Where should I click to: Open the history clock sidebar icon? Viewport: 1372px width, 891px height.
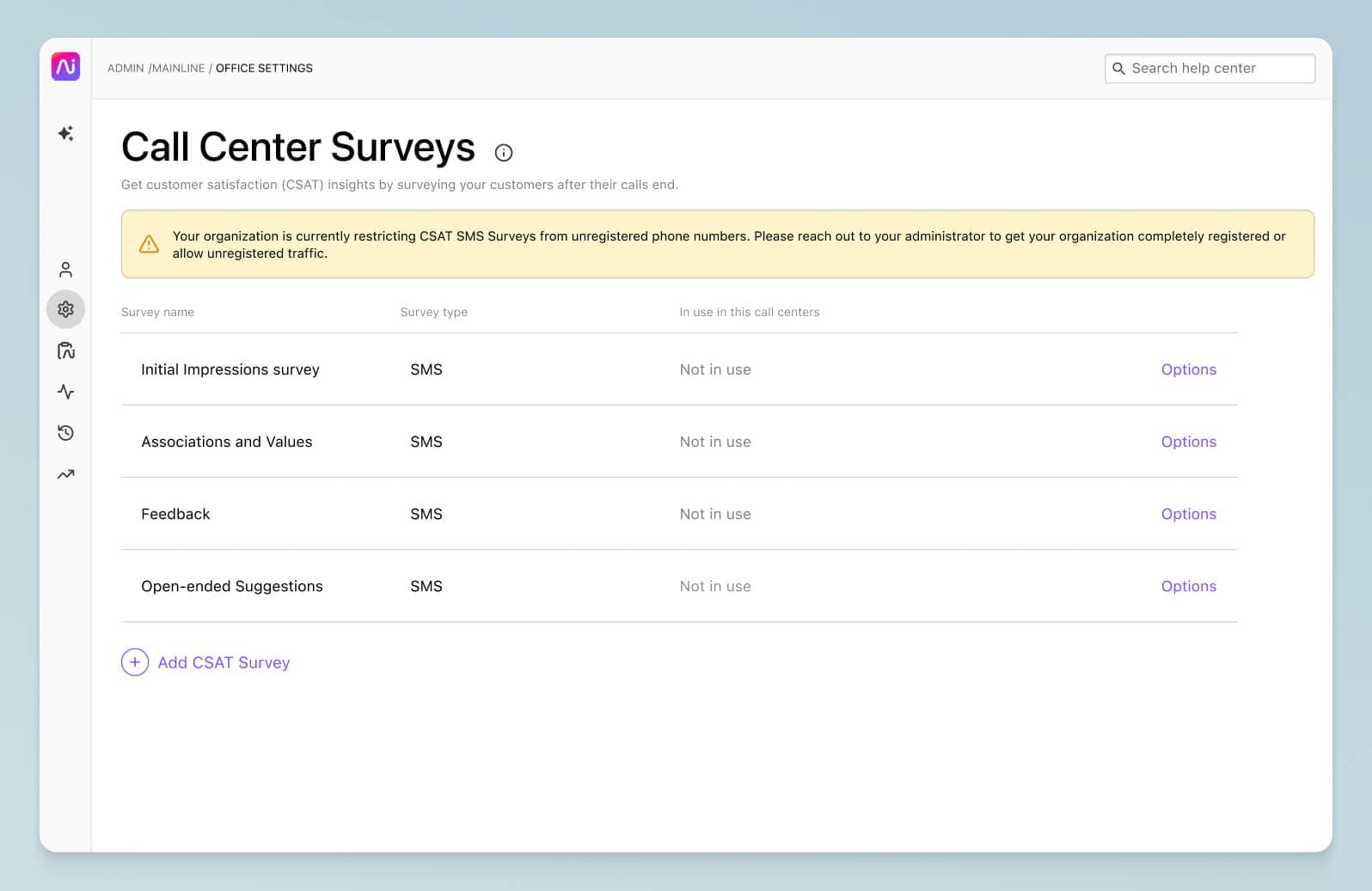click(x=65, y=433)
